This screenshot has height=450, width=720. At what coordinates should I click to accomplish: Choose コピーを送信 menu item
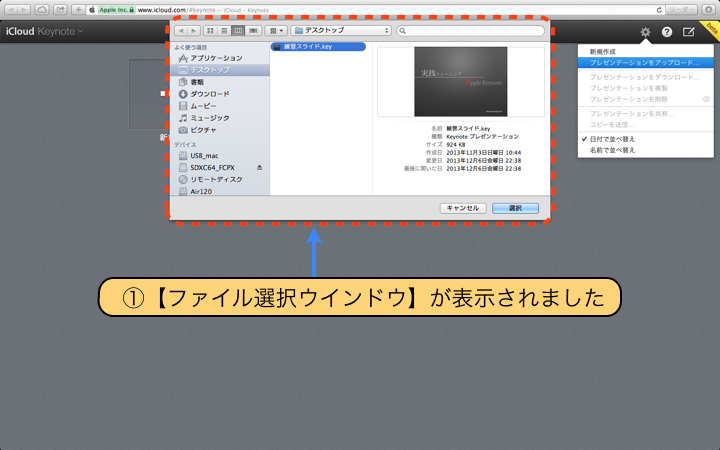(x=646, y=124)
